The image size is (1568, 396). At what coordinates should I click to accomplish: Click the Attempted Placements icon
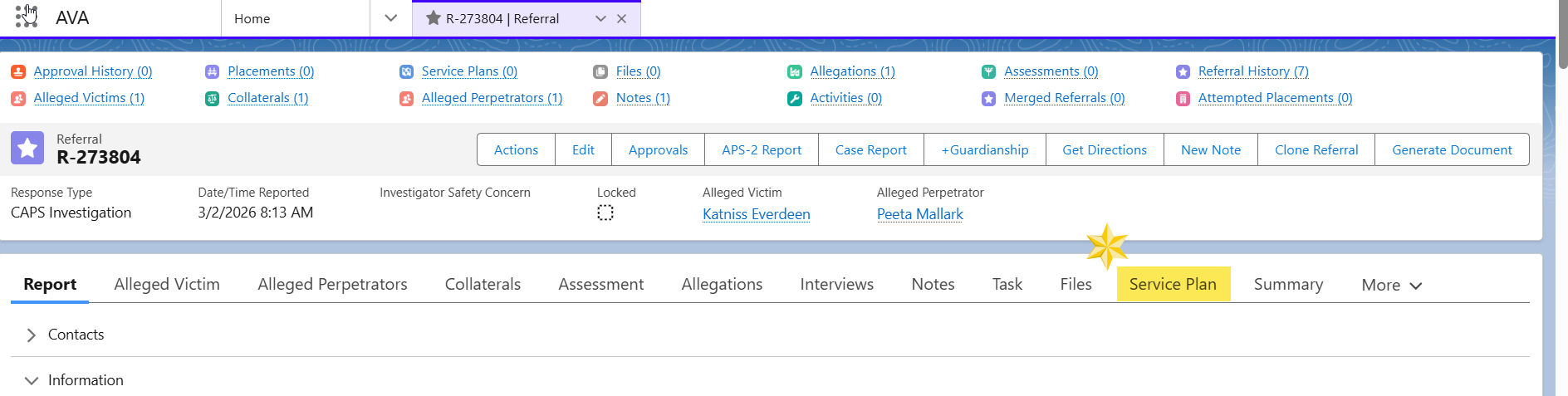point(1183,99)
